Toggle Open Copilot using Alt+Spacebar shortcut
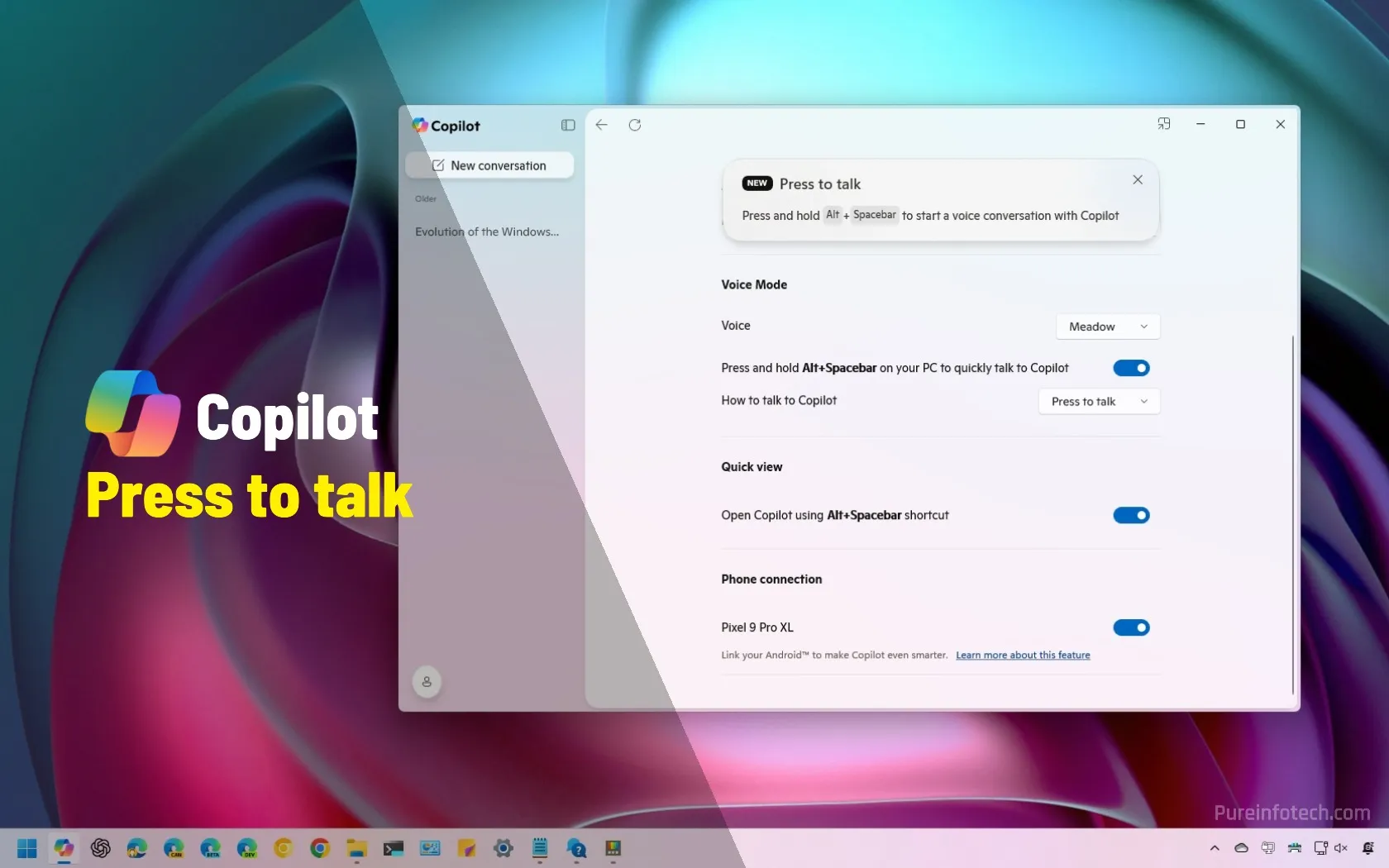 pyautogui.click(x=1131, y=515)
